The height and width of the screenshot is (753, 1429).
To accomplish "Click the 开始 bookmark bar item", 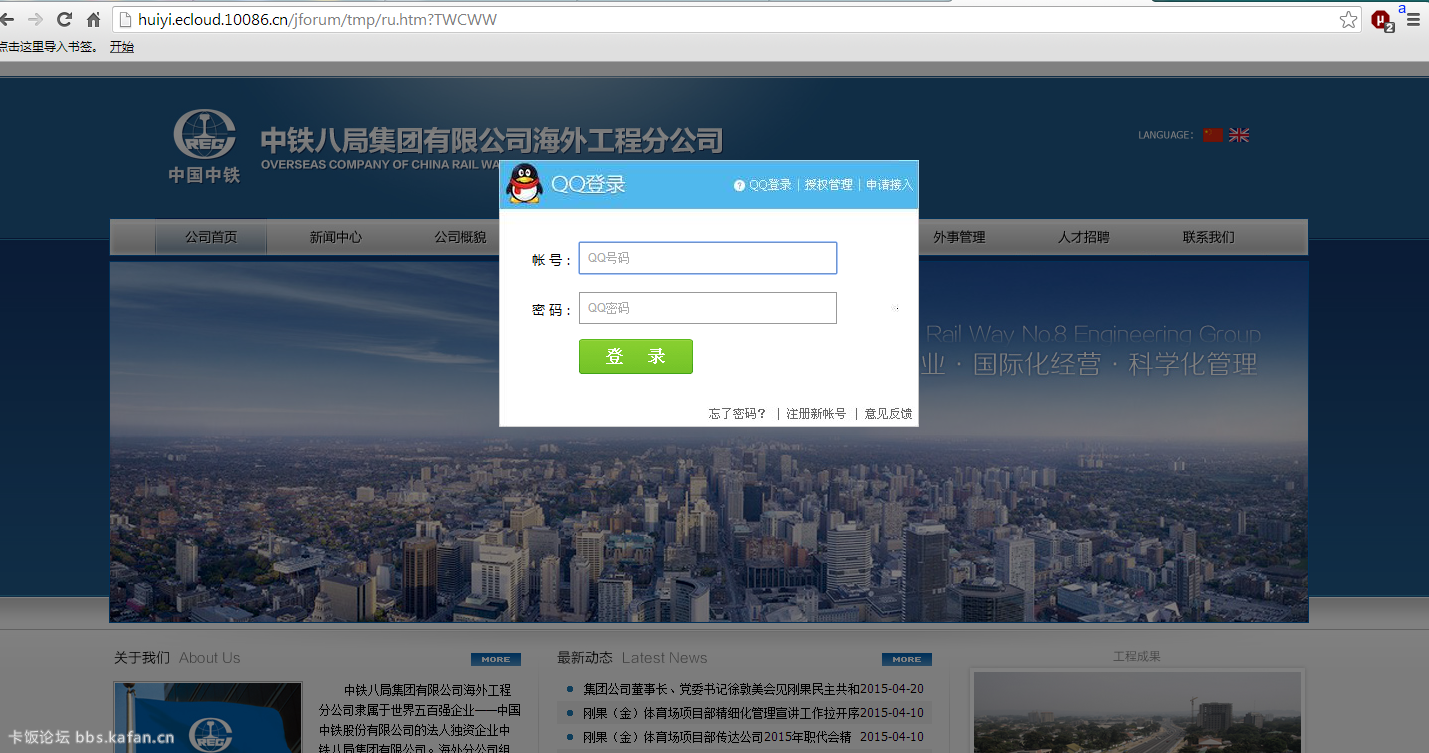I will [x=122, y=47].
